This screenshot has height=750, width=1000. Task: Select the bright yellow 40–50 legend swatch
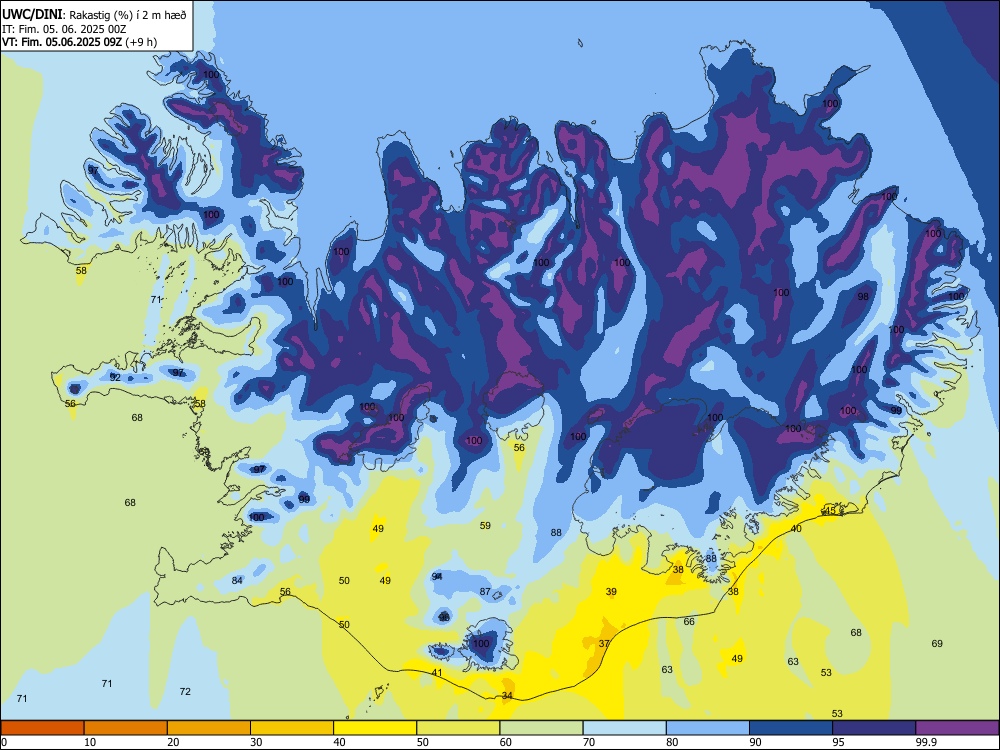point(375,728)
